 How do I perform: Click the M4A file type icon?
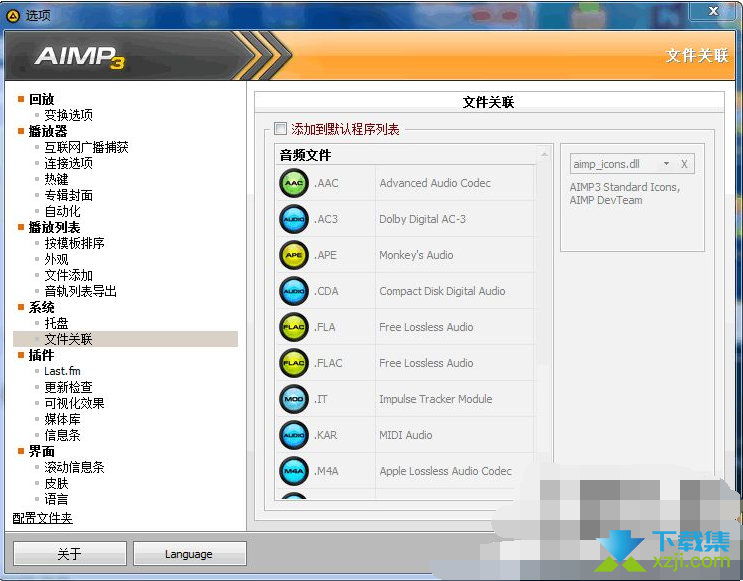pyautogui.click(x=294, y=471)
